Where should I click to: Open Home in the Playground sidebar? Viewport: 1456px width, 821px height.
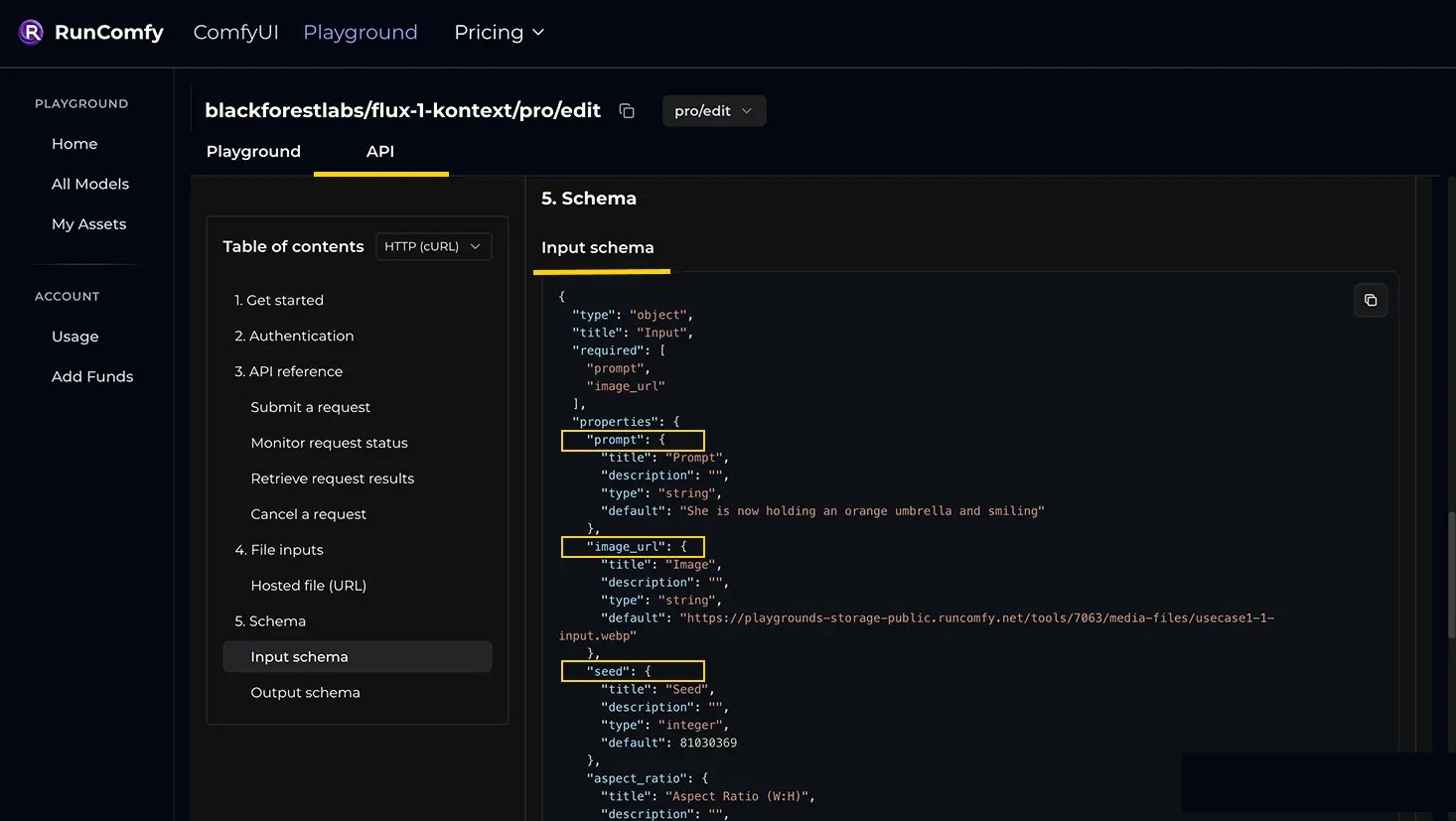pos(74,143)
